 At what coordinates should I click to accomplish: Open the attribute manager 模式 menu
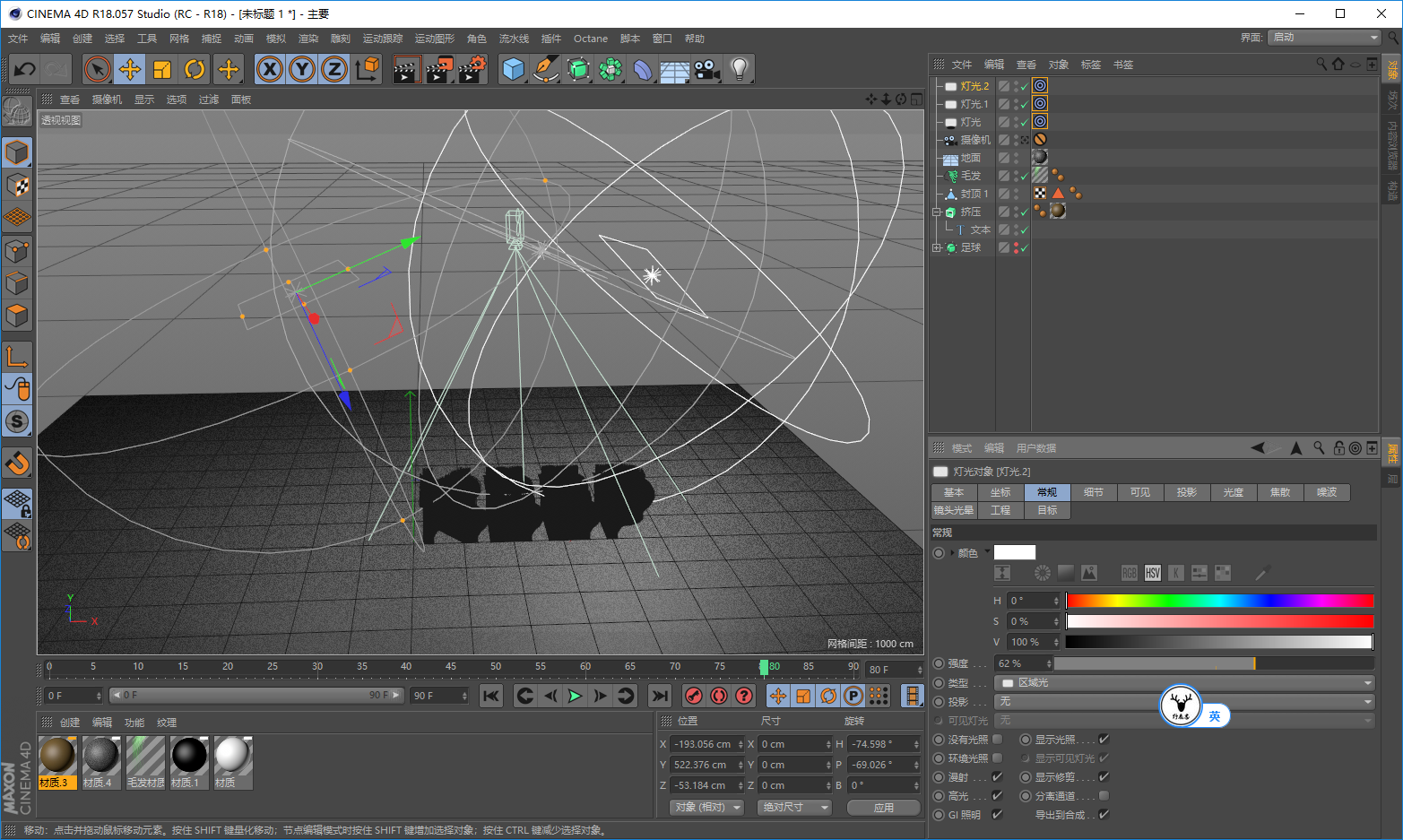(962, 448)
